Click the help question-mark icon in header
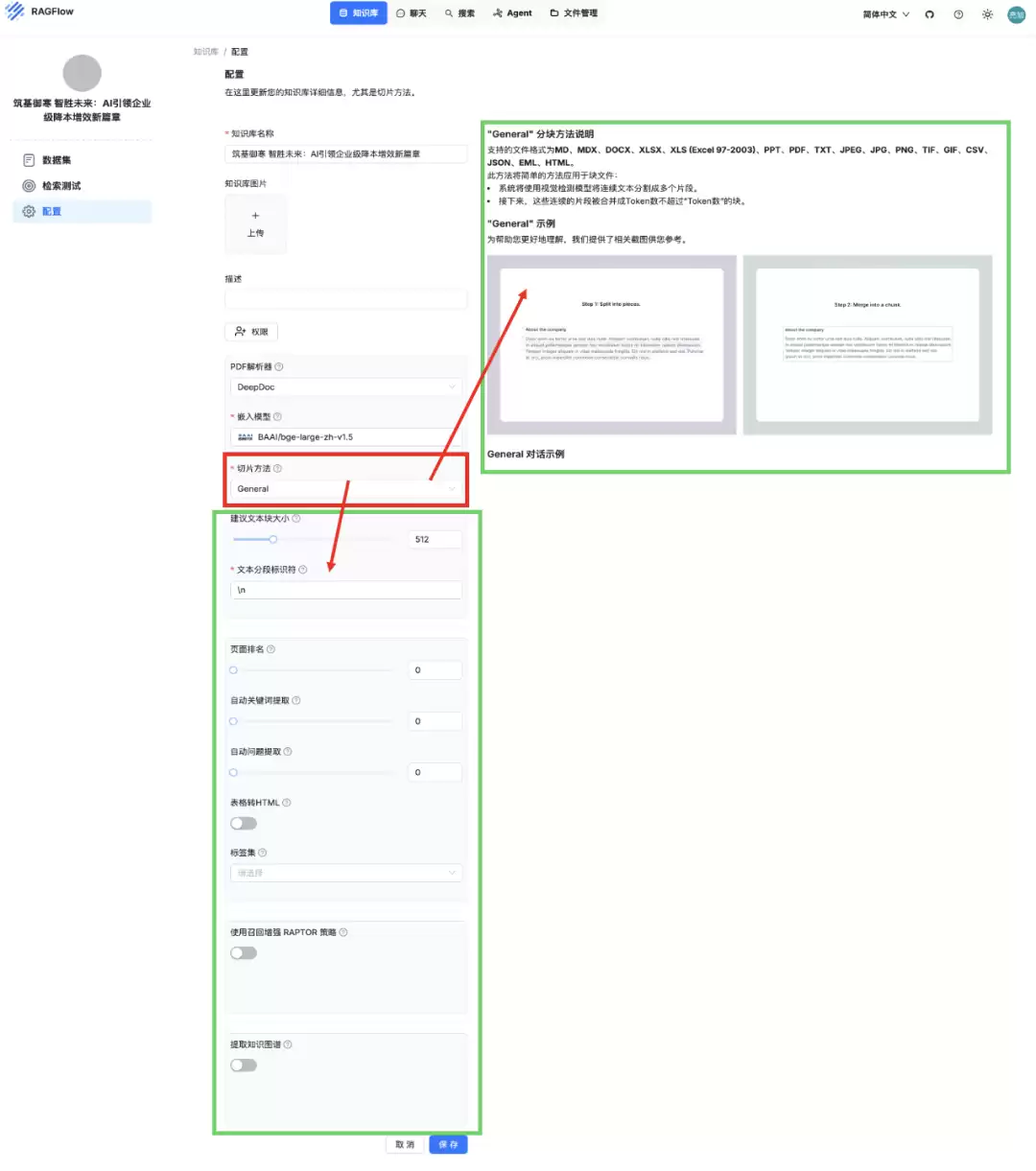Viewport: 1036px width, 1171px height. click(958, 14)
